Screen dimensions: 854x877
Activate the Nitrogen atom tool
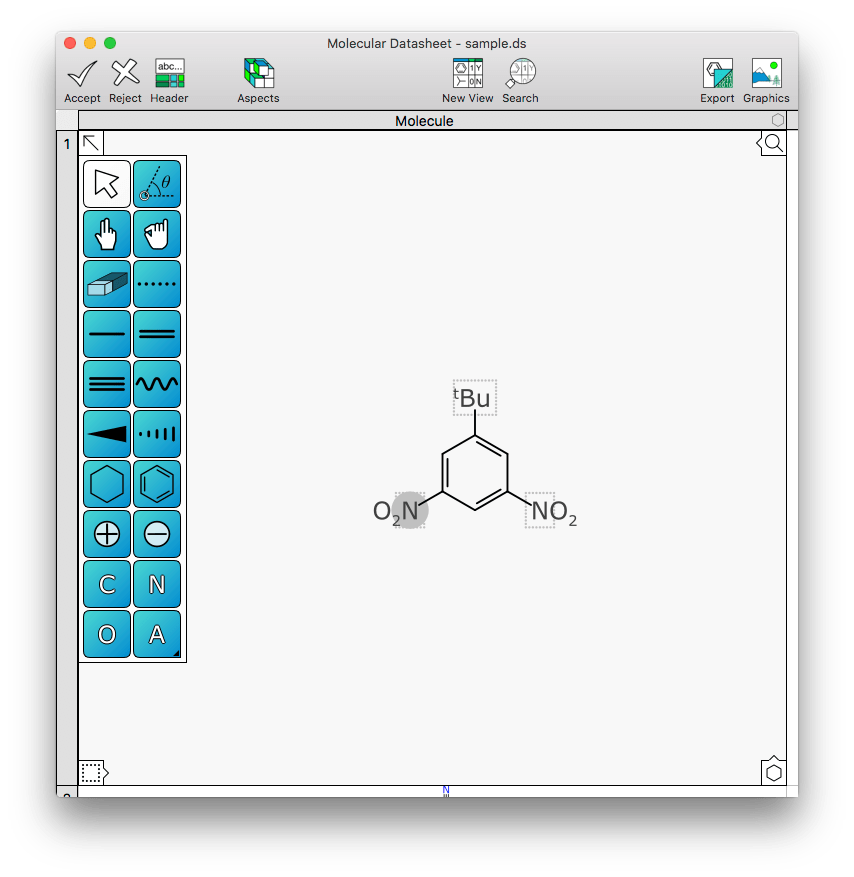pyautogui.click(x=157, y=584)
